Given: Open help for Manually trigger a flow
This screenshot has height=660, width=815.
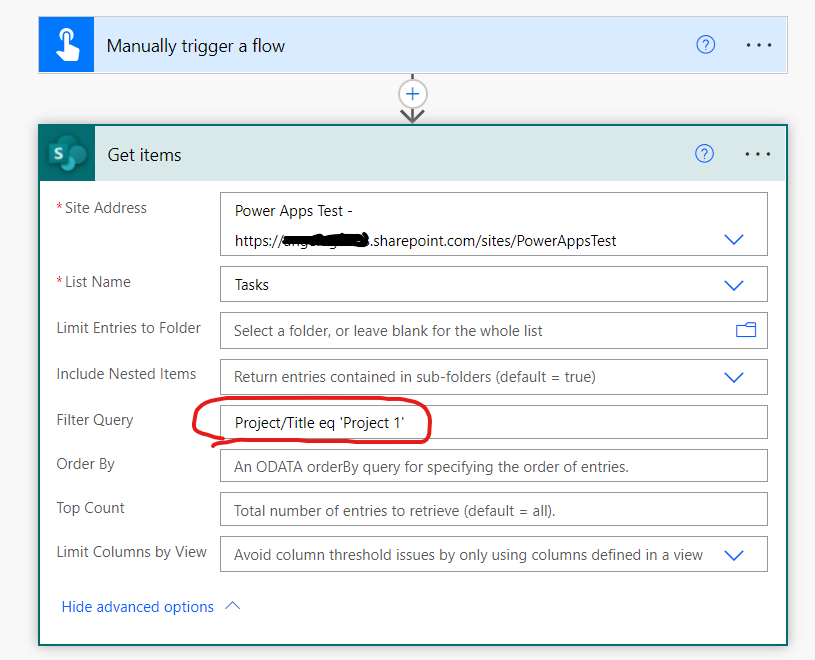Looking at the screenshot, I should (705, 45).
